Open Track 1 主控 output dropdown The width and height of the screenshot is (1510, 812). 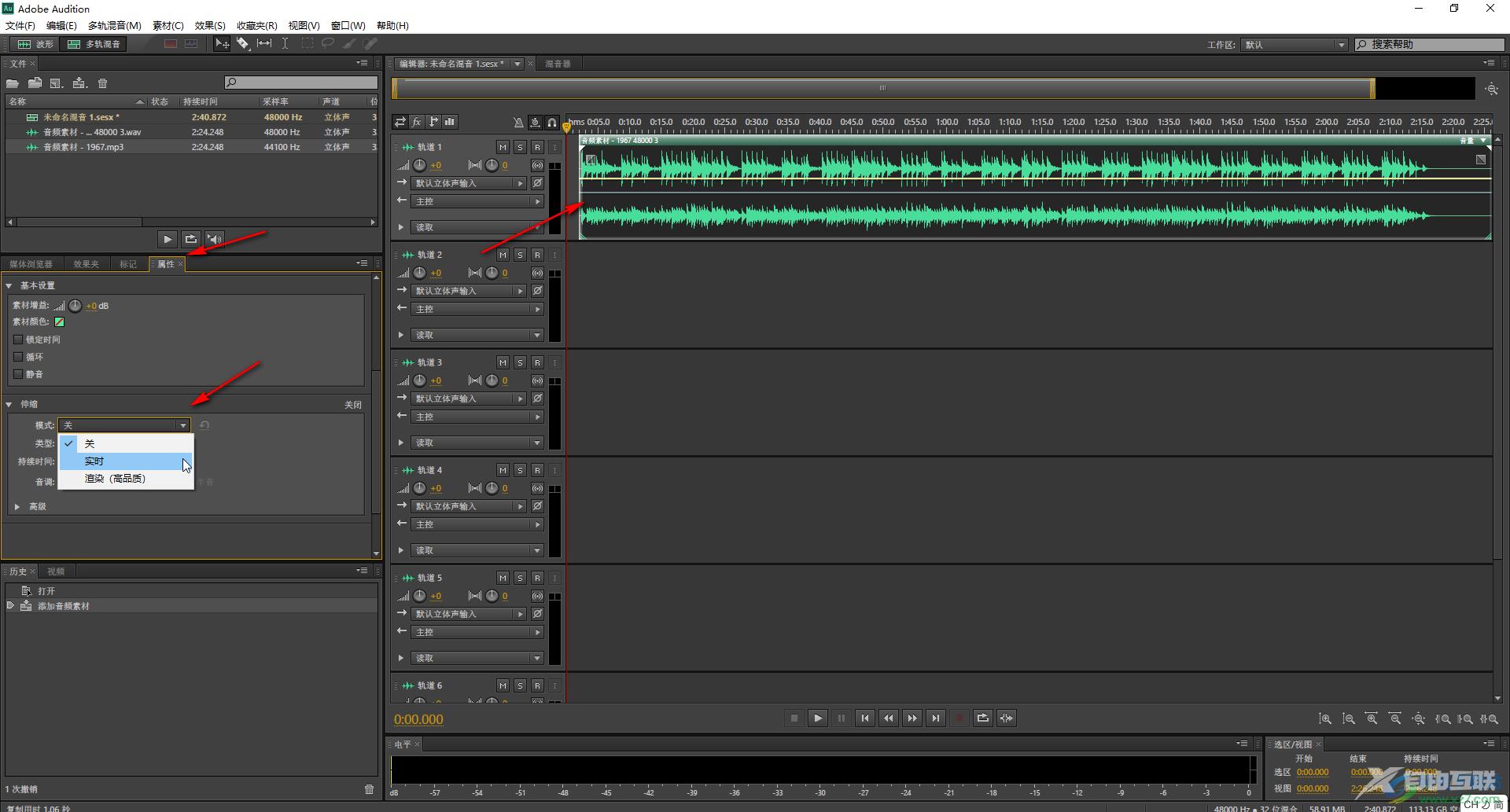478,201
